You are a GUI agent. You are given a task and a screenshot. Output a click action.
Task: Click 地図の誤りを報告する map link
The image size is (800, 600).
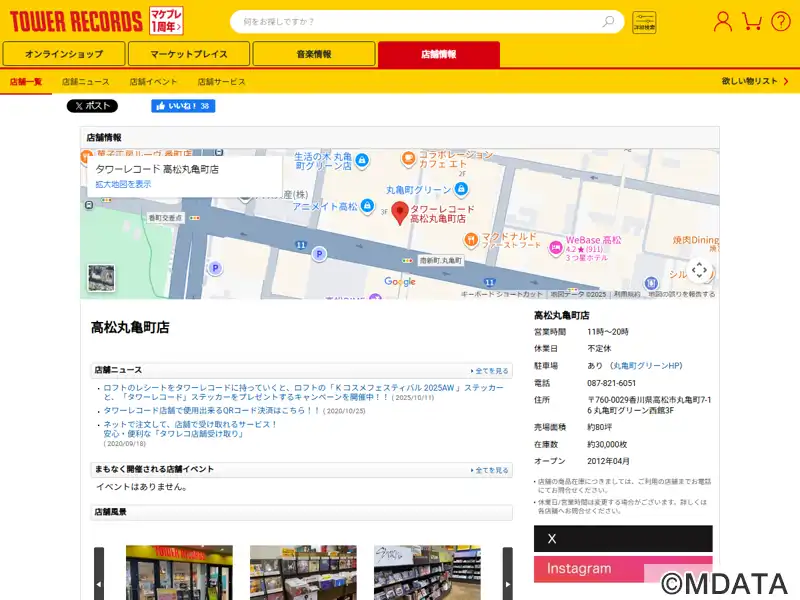[682, 294]
